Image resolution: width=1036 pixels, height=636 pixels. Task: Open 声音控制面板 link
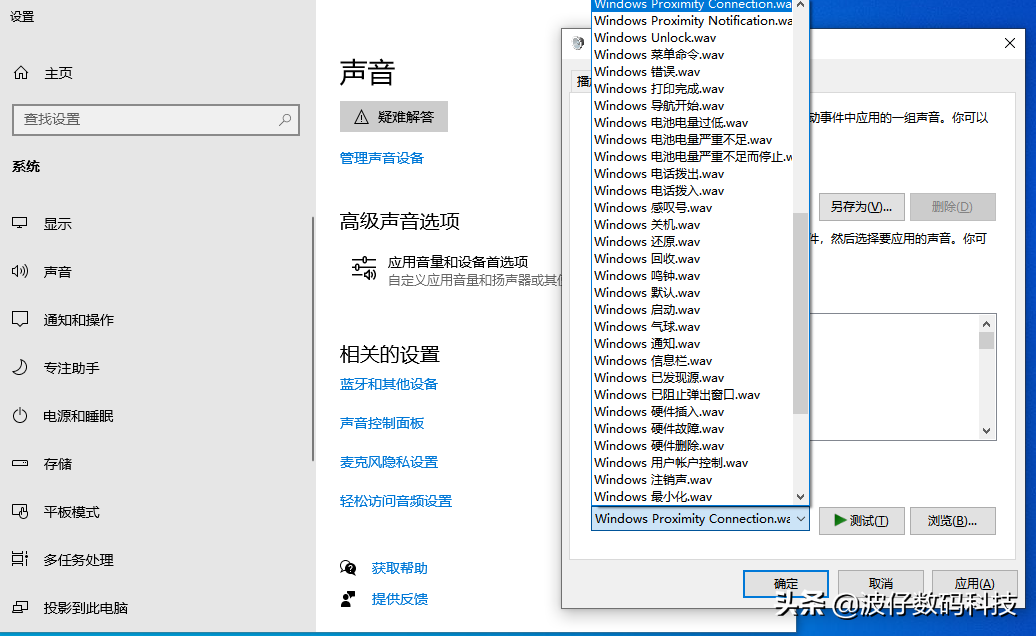(x=382, y=423)
